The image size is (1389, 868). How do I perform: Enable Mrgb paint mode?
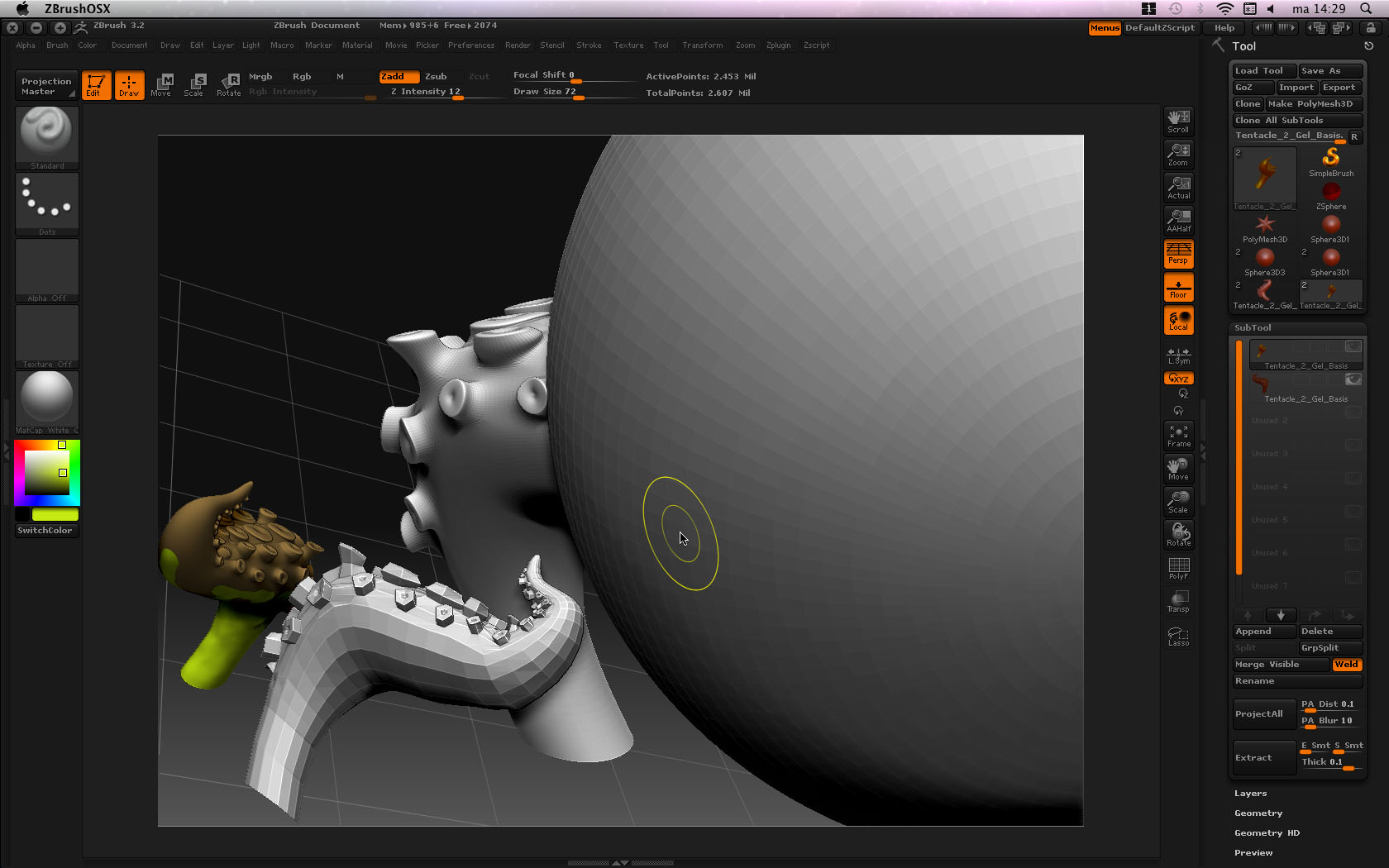pyautogui.click(x=260, y=76)
